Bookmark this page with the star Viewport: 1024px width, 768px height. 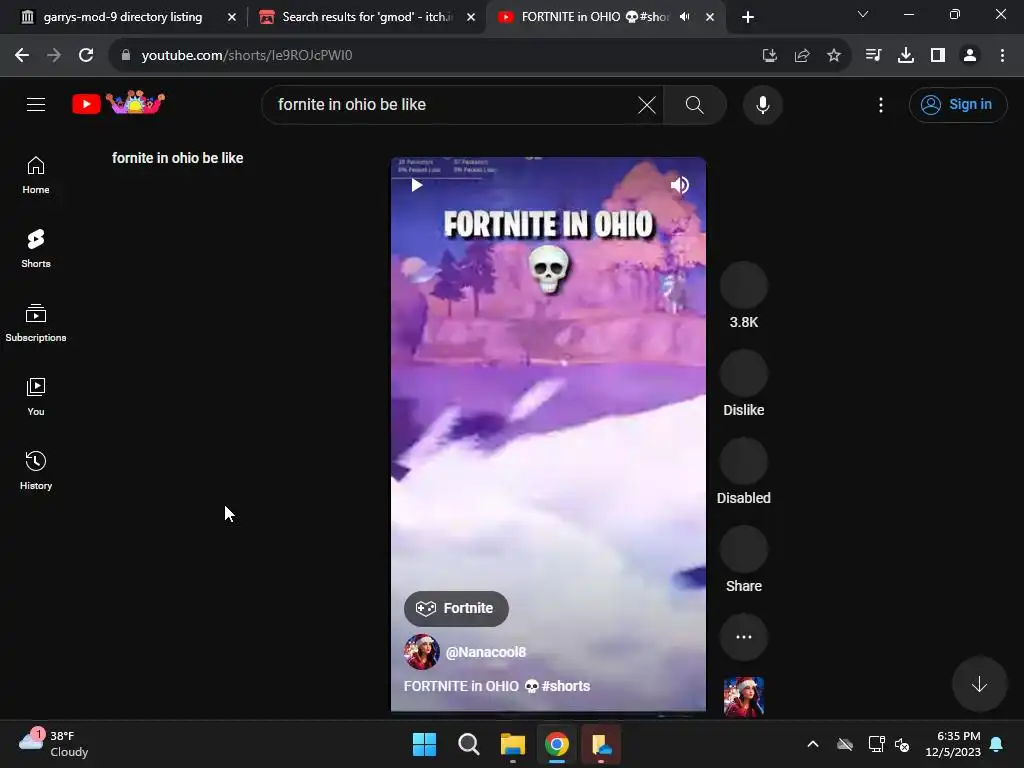click(x=833, y=56)
